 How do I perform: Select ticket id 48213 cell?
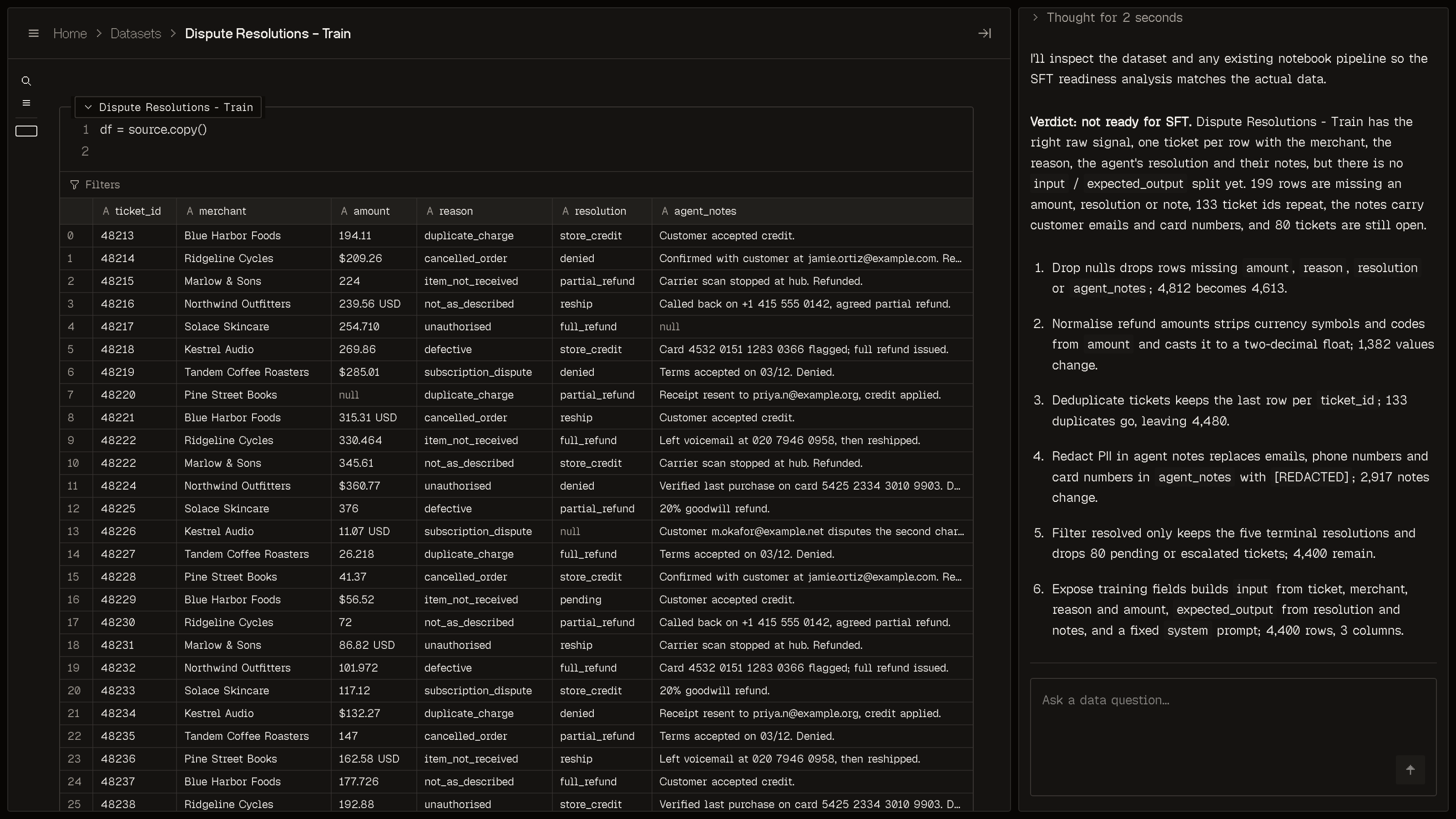135,236
